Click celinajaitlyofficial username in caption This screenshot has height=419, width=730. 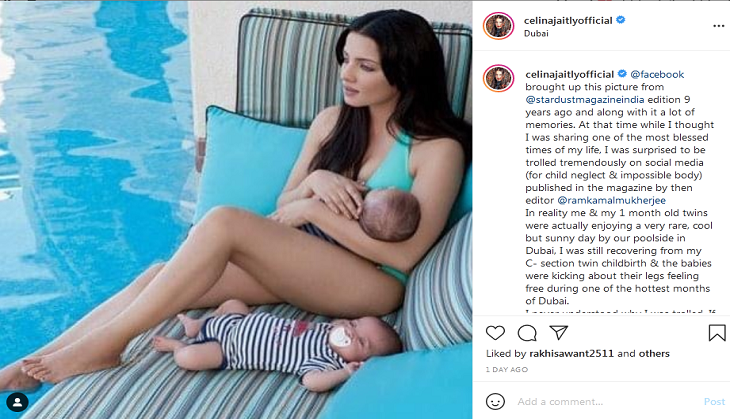(569, 74)
